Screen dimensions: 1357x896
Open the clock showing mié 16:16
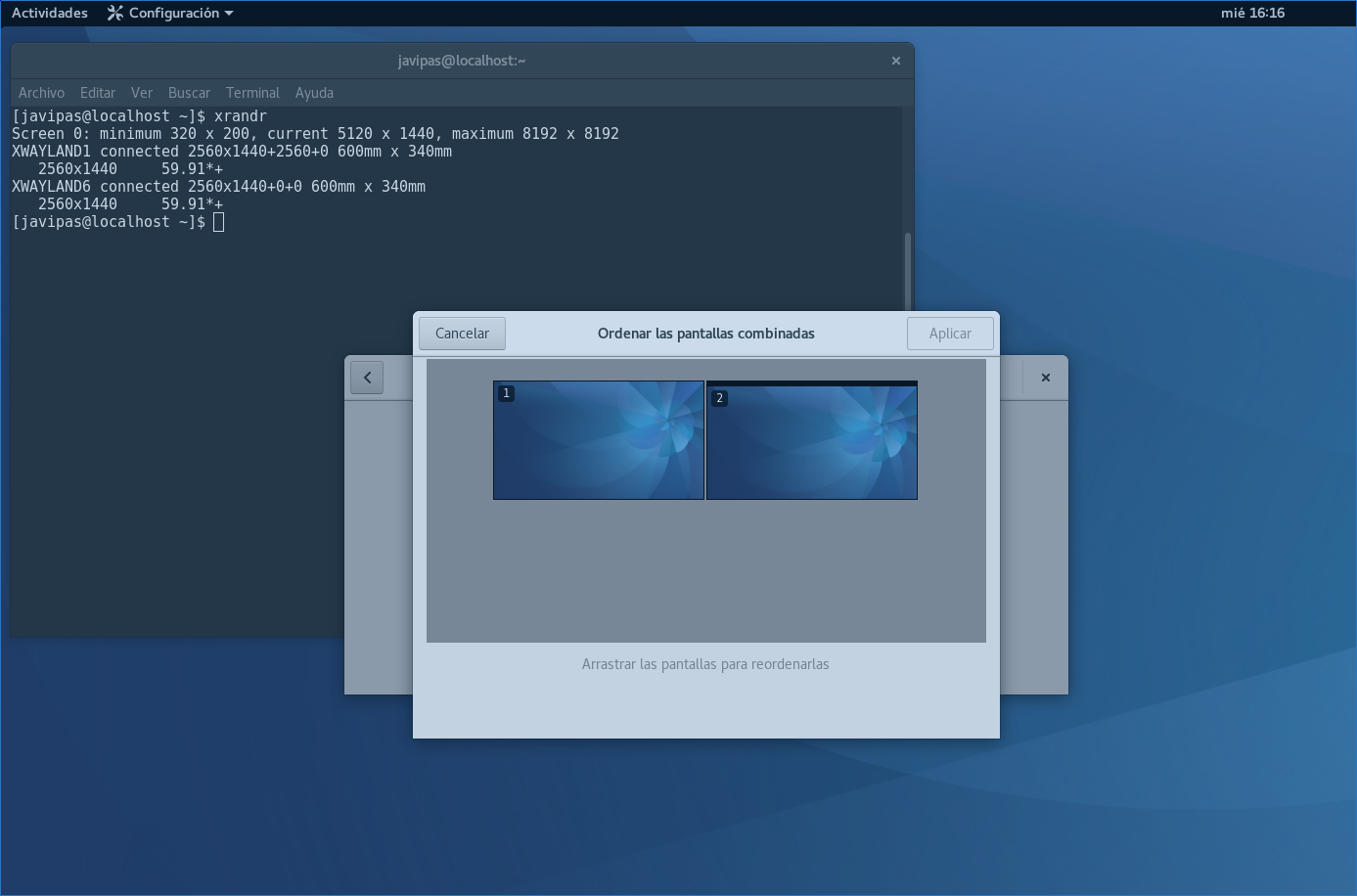pos(1252,13)
